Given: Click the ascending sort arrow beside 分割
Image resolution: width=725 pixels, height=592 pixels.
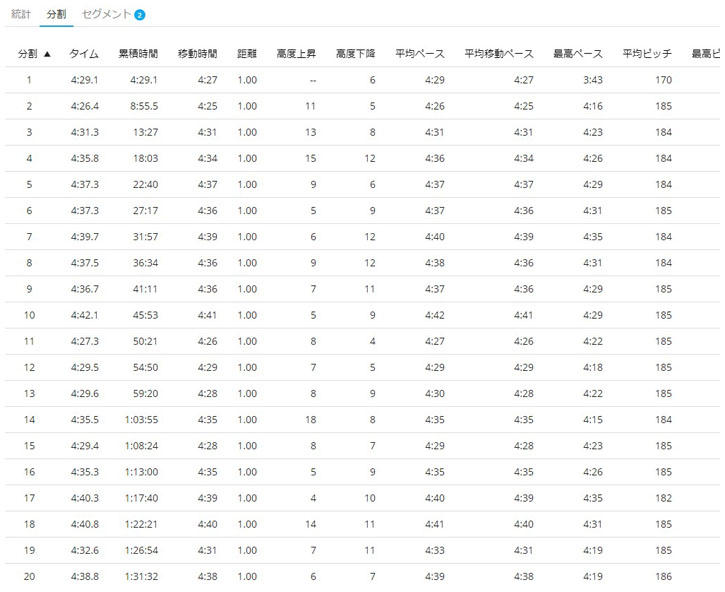Looking at the screenshot, I should pyautogui.click(x=47, y=54).
